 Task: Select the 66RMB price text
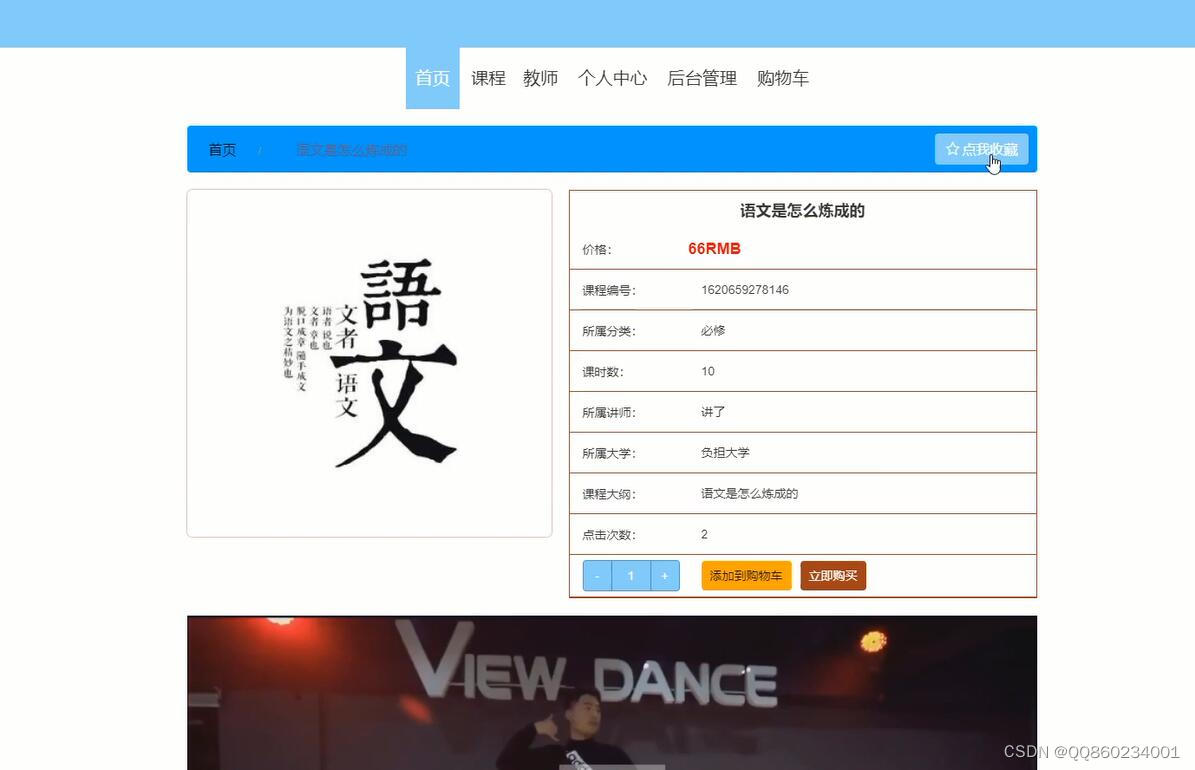(x=713, y=248)
